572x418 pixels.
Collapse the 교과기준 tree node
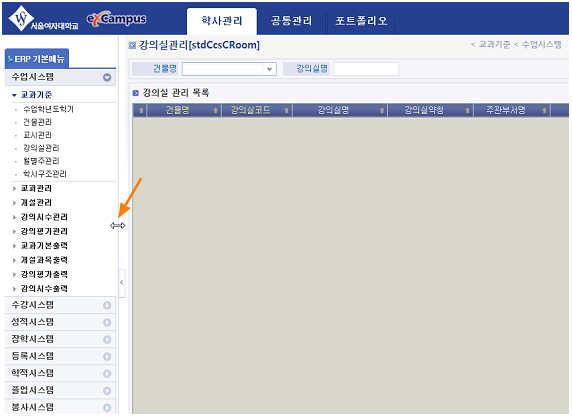tap(14, 95)
